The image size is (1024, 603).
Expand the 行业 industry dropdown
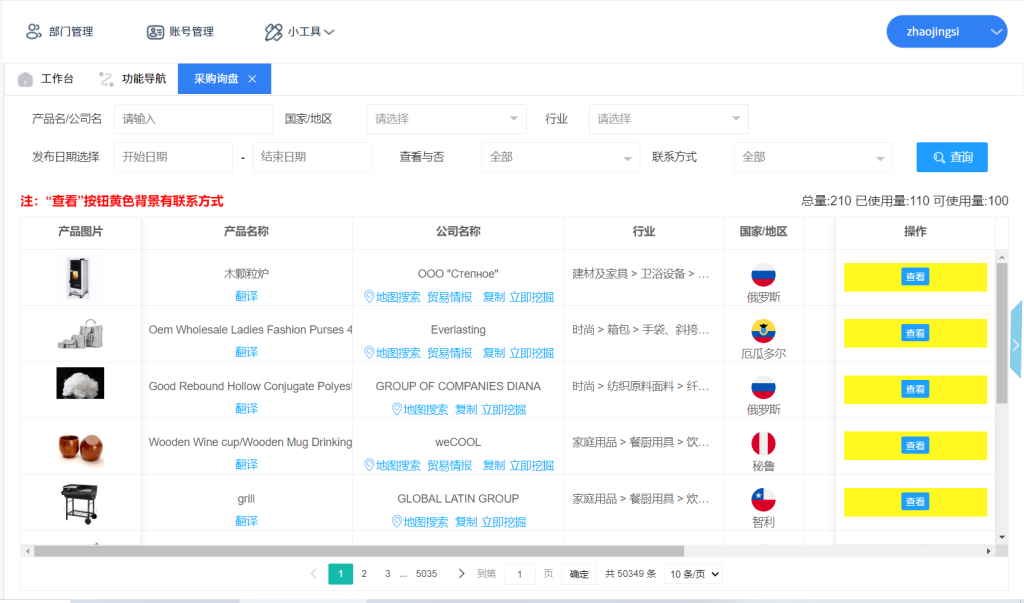click(x=668, y=119)
